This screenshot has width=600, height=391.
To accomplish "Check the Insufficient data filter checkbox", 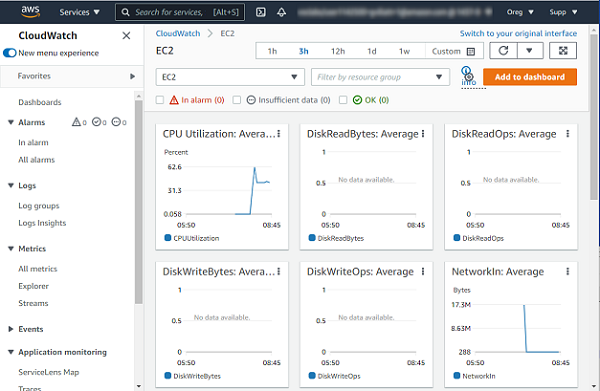I will coord(237,100).
